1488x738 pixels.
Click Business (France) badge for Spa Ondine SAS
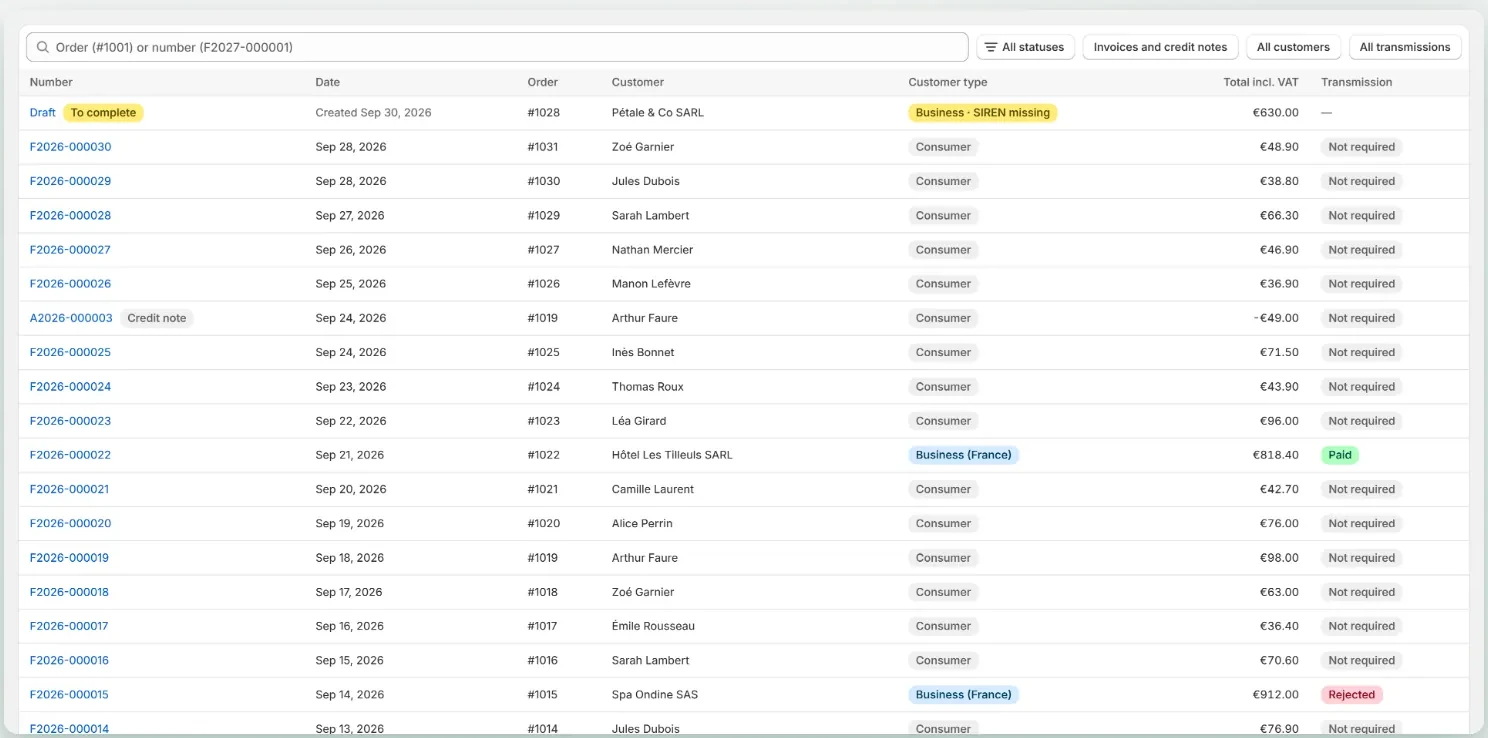(x=964, y=695)
